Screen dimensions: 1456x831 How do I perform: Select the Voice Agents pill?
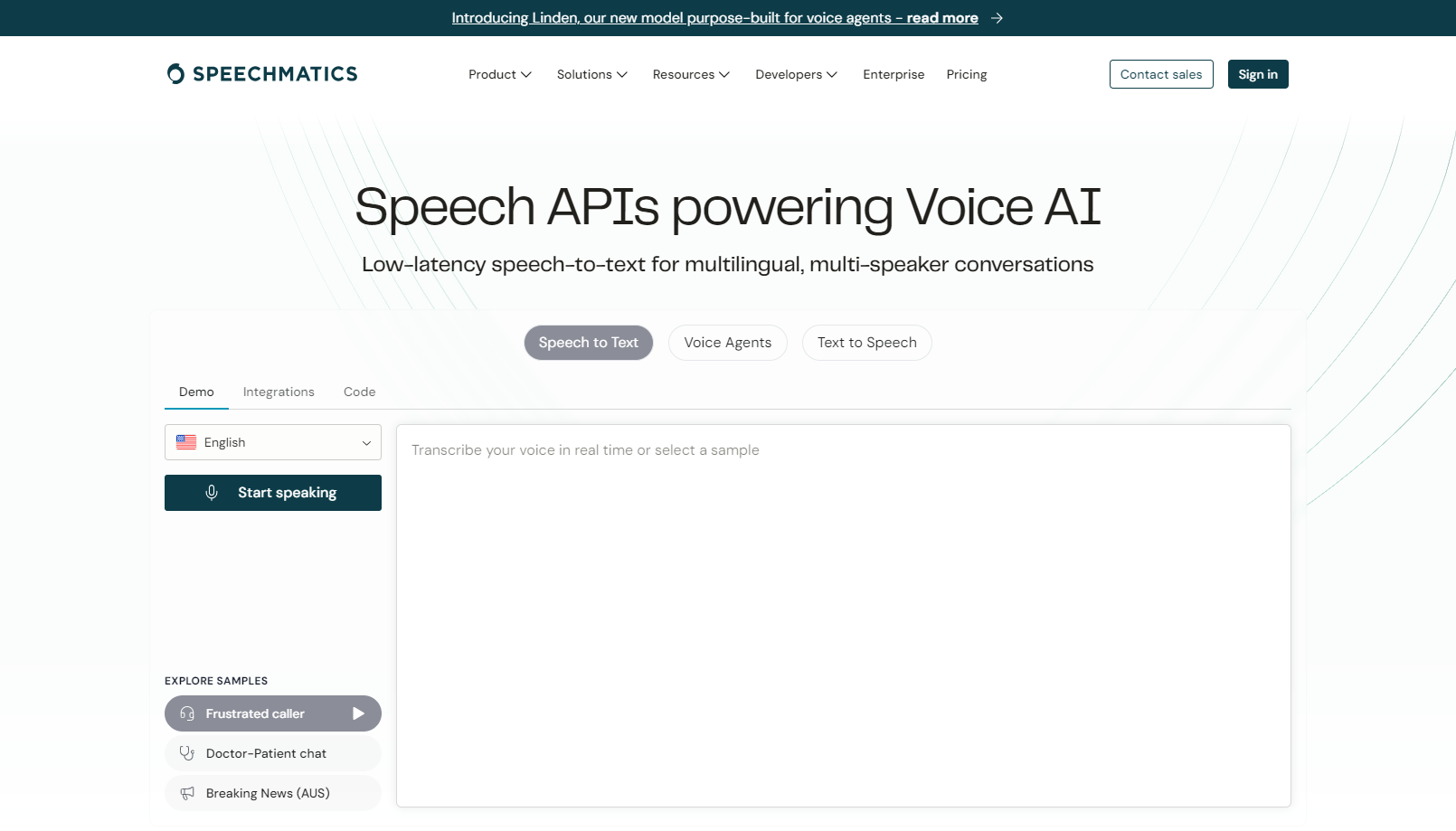coord(728,343)
